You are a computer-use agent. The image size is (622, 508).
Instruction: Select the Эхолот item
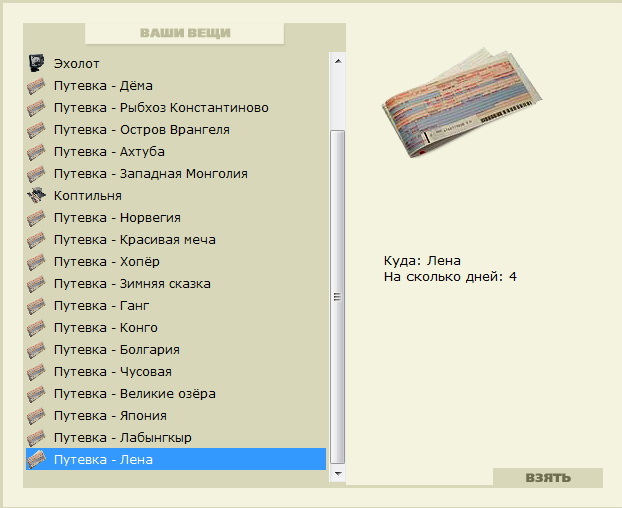click(x=176, y=63)
